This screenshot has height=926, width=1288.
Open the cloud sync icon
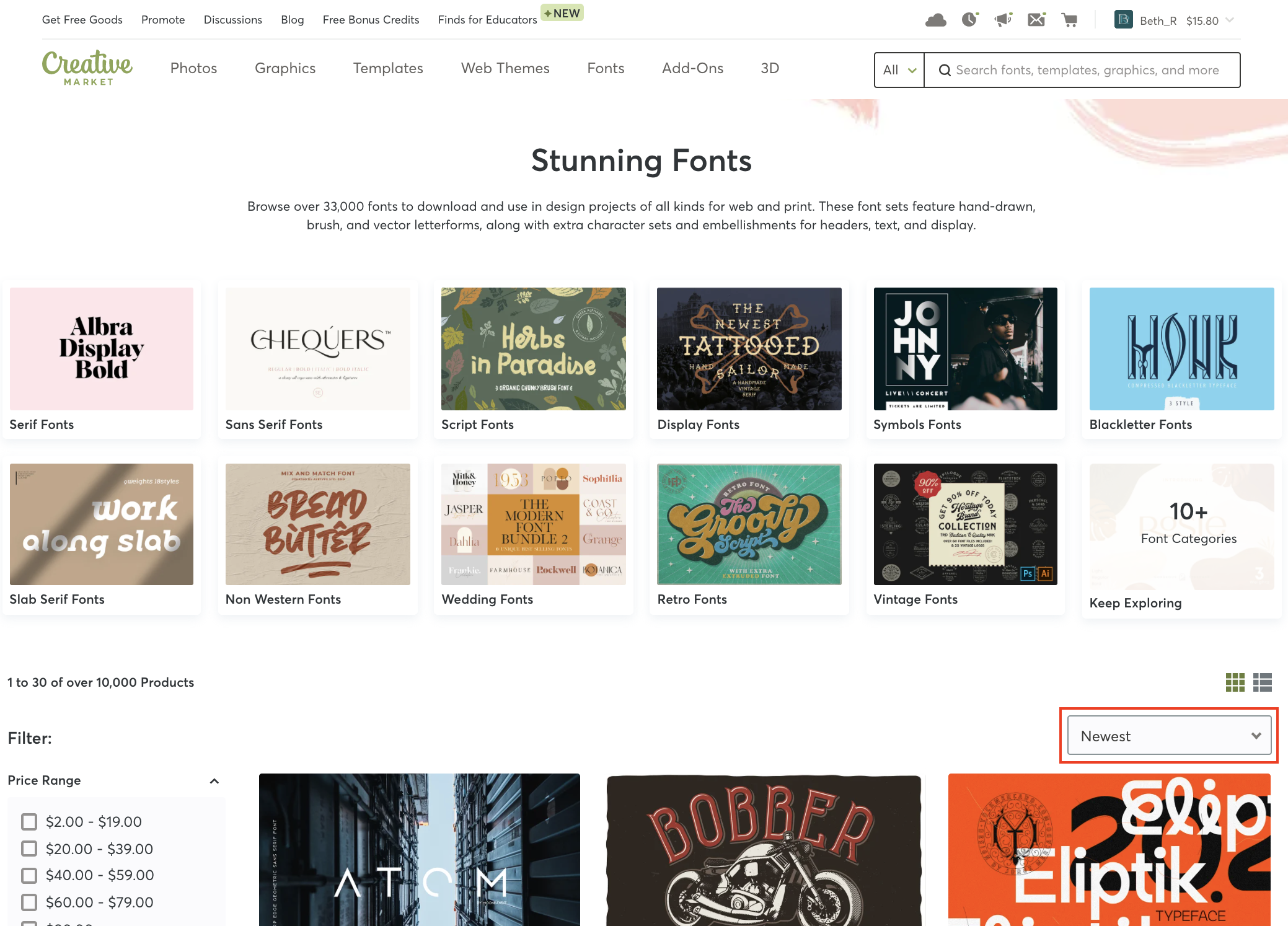(935, 20)
